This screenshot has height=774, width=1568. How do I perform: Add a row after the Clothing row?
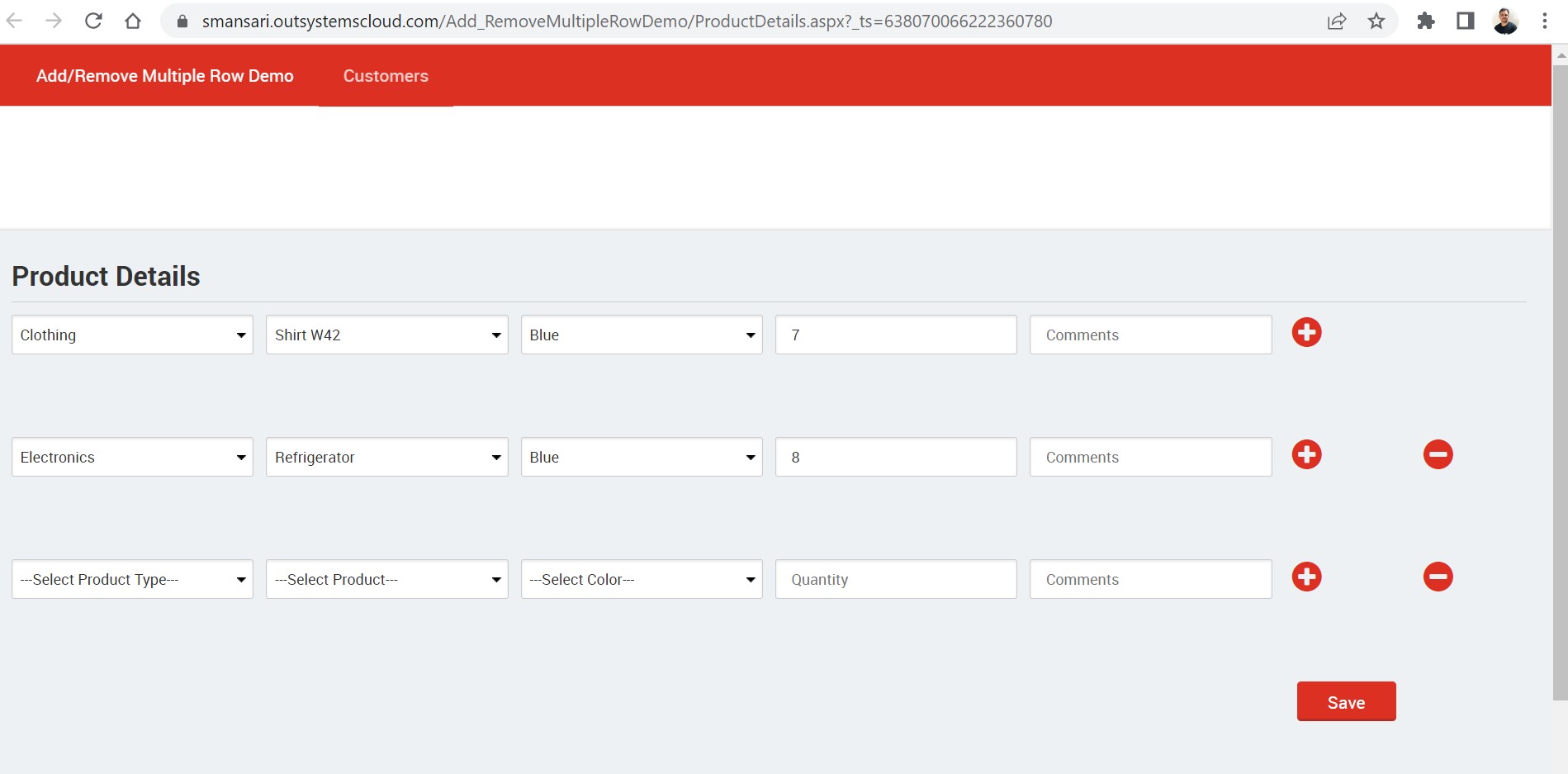pyautogui.click(x=1306, y=333)
